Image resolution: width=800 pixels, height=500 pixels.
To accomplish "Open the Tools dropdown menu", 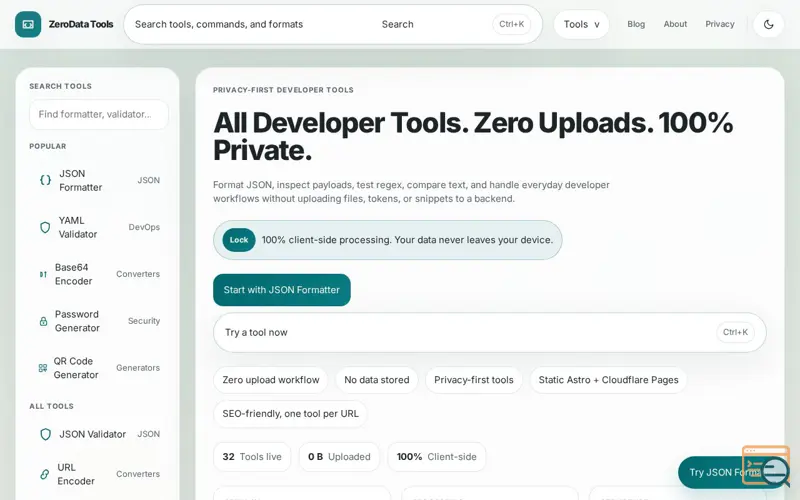I will point(581,24).
